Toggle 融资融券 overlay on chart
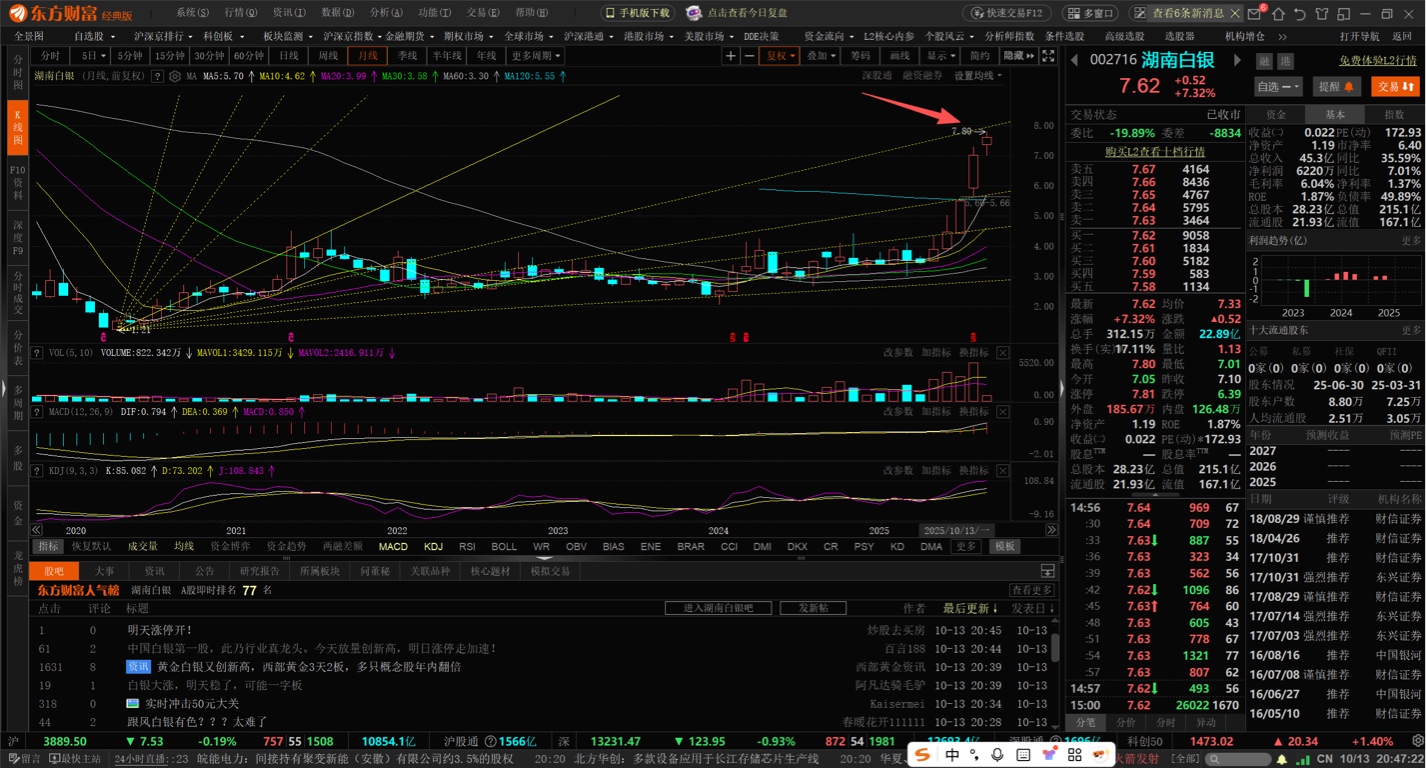This screenshot has width=1426, height=768. pos(922,76)
